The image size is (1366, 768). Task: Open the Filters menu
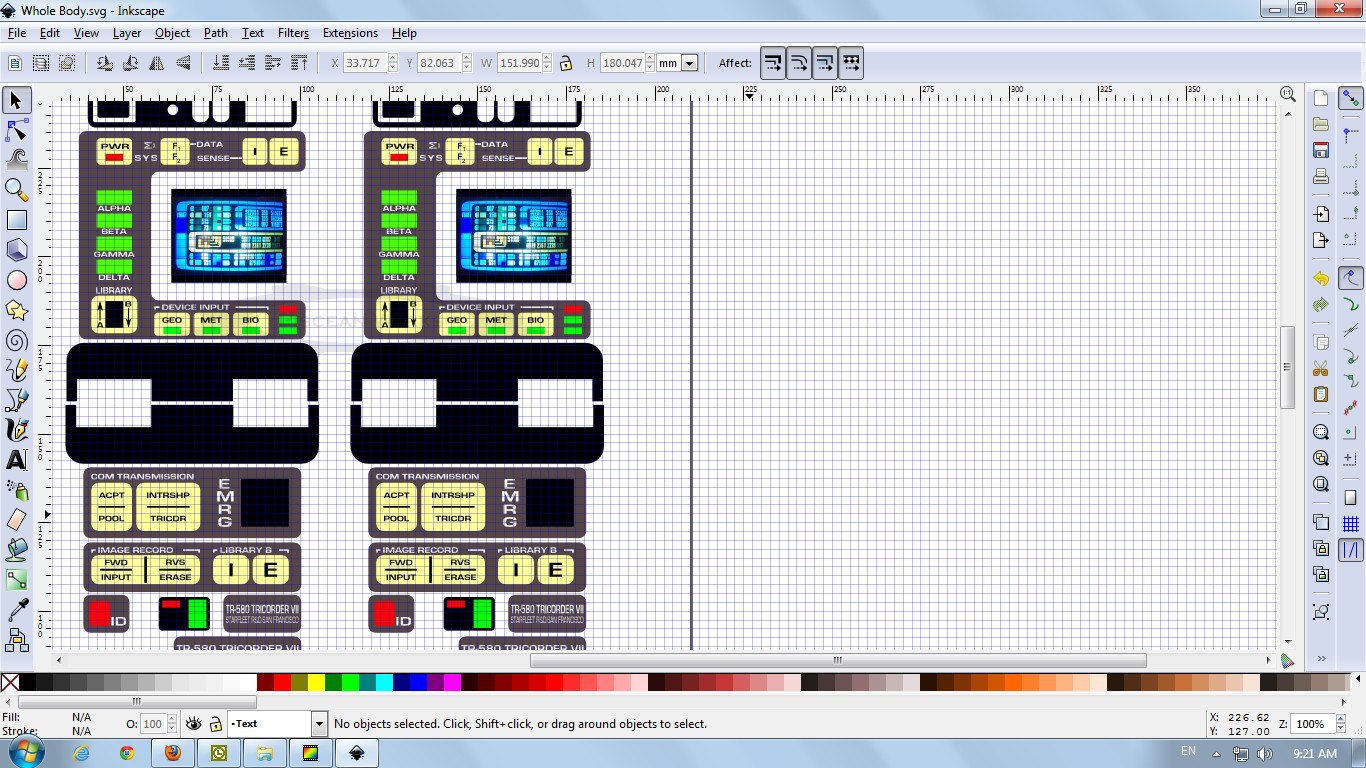pyautogui.click(x=293, y=33)
